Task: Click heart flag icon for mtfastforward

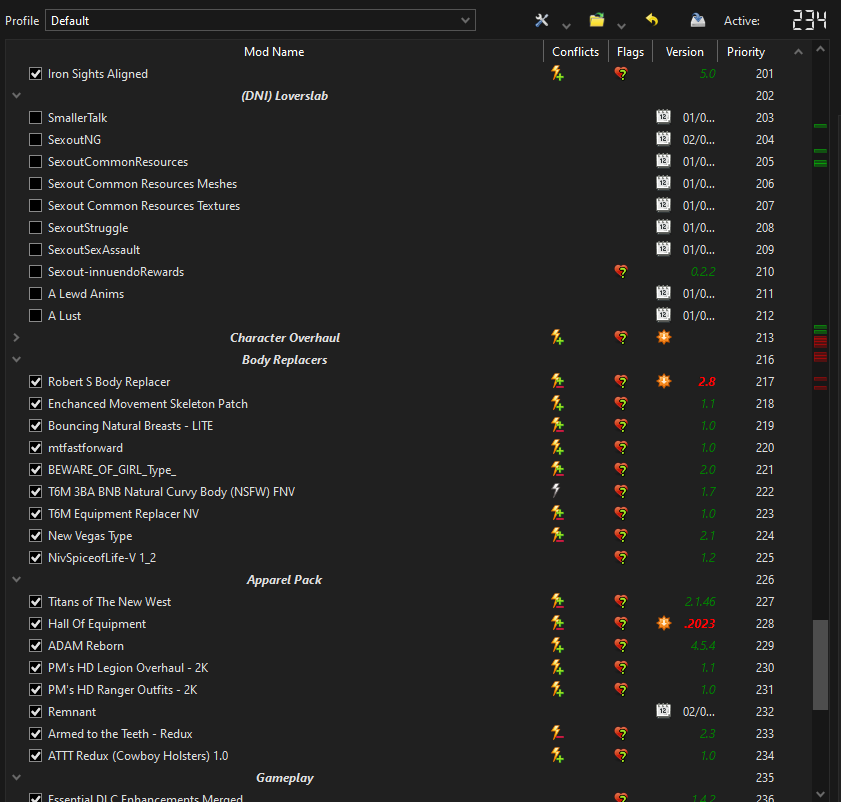Action: click(x=621, y=447)
